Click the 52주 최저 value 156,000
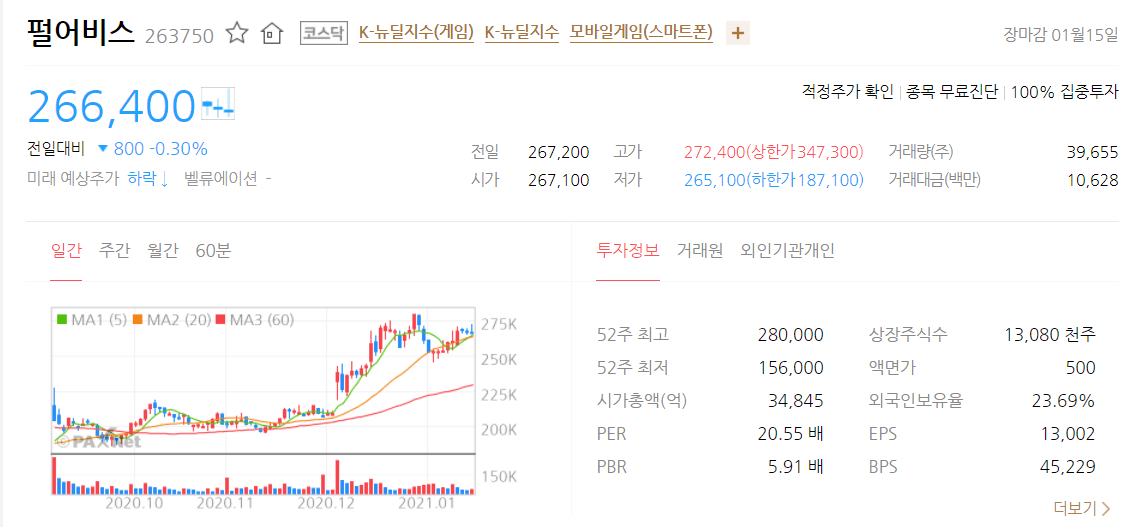This screenshot has height=527, width=1128. [791, 367]
